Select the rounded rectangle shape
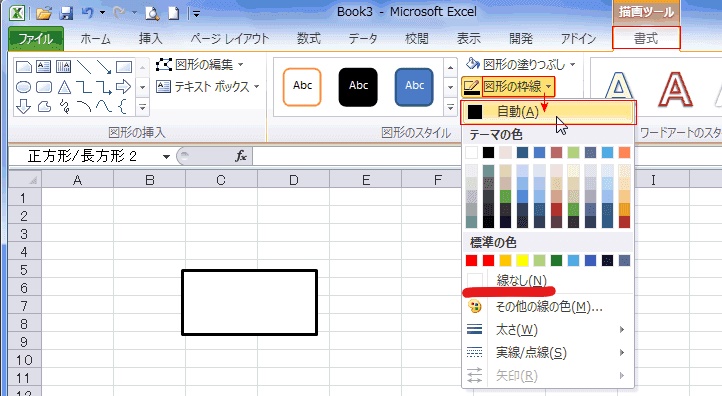 pos(44,87)
